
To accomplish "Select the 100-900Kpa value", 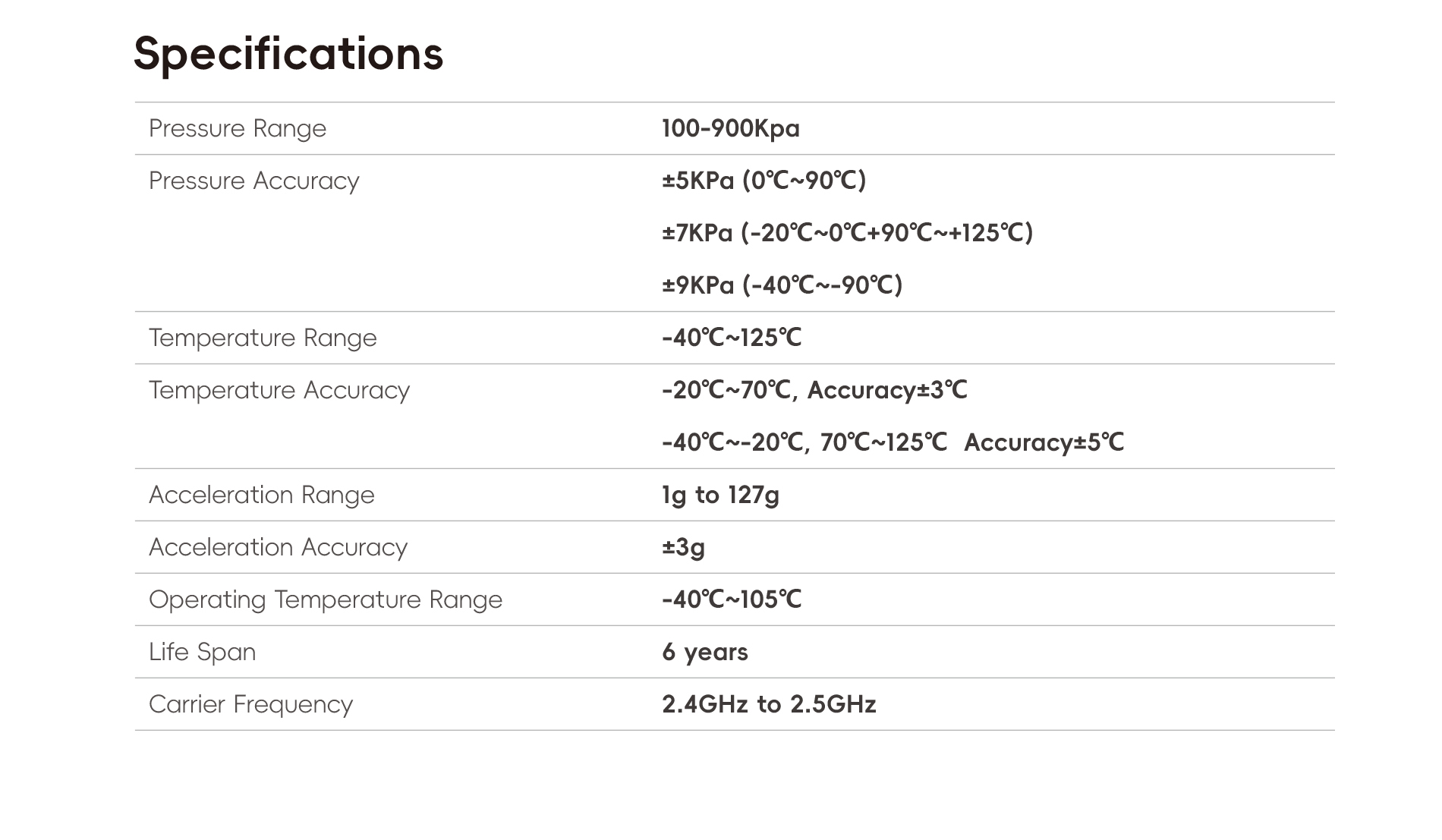I will (x=730, y=128).
